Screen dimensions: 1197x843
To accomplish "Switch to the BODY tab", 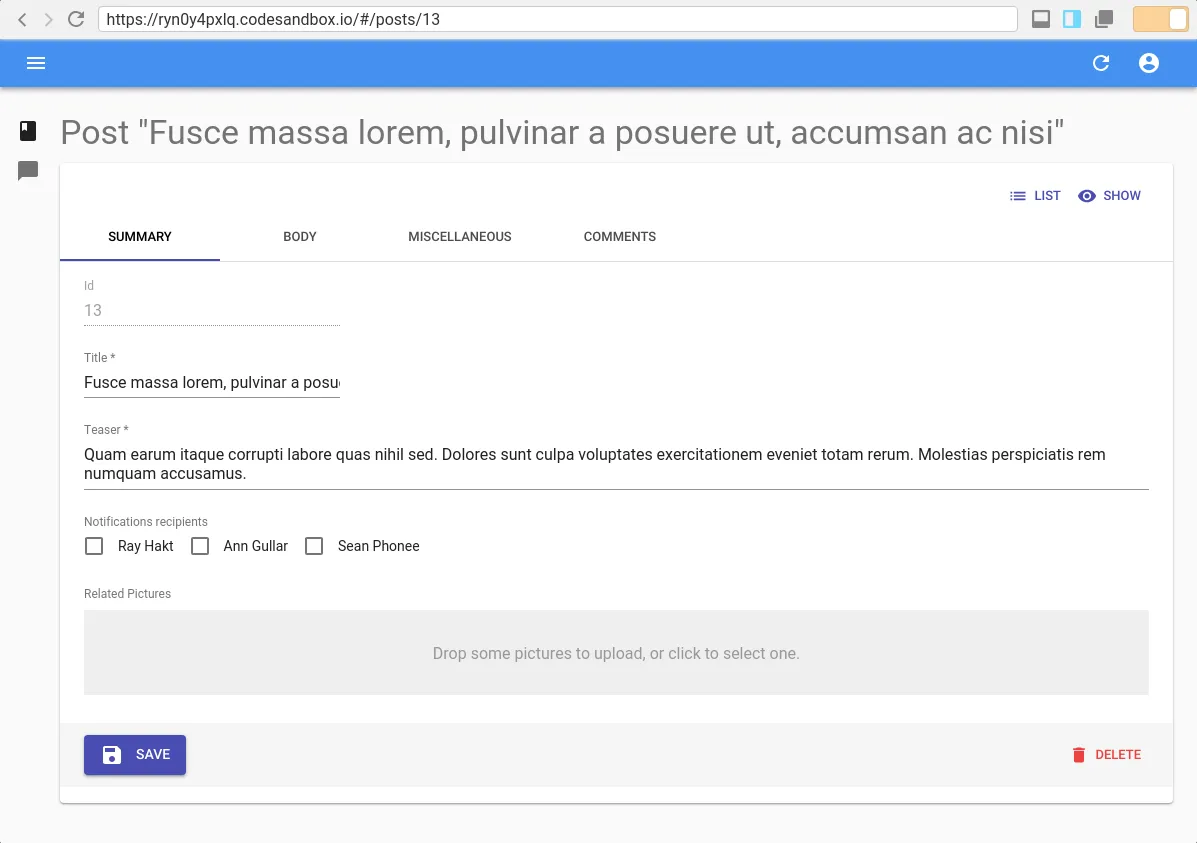I will coord(299,237).
